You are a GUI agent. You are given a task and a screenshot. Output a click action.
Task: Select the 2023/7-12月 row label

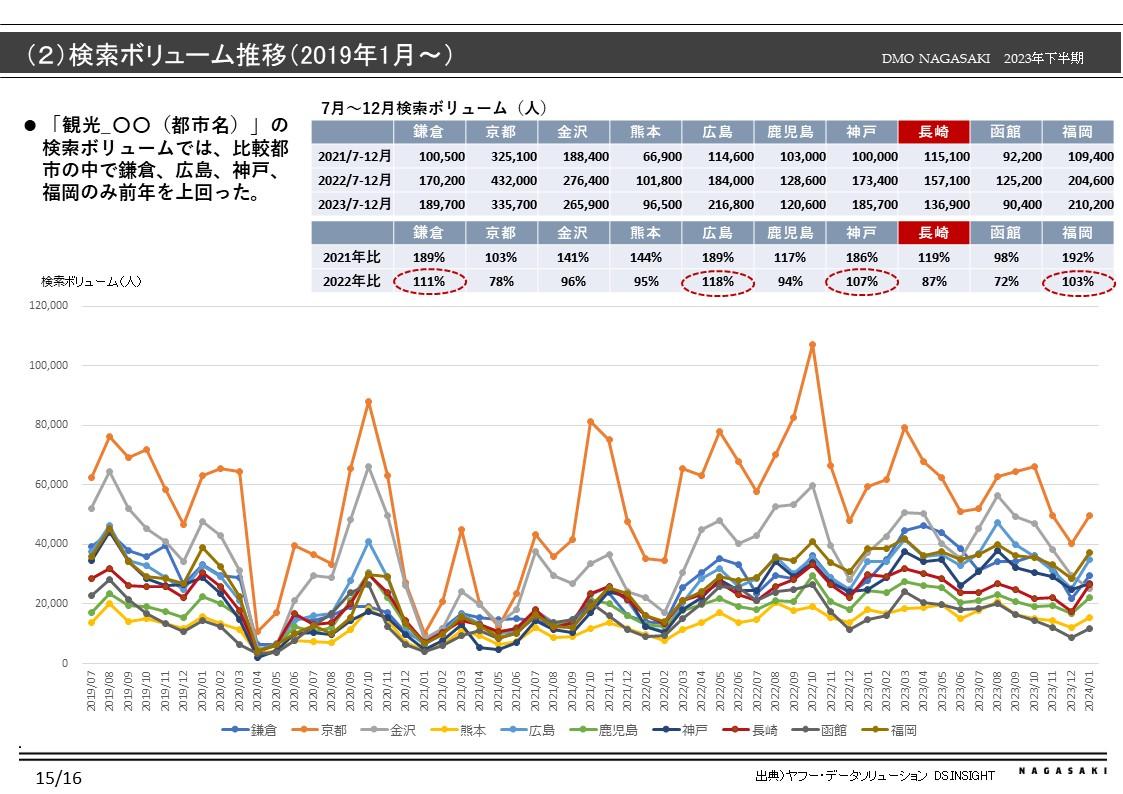[x=355, y=204]
